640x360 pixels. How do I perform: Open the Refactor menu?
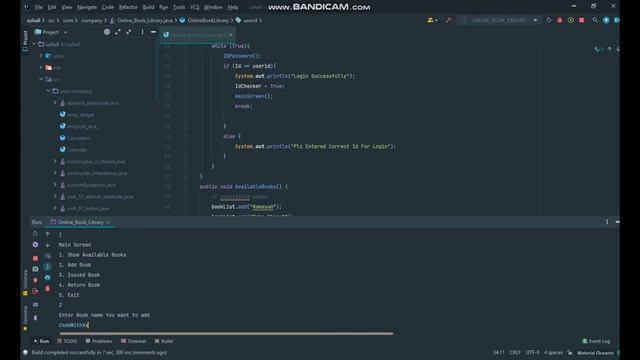(x=128, y=7)
